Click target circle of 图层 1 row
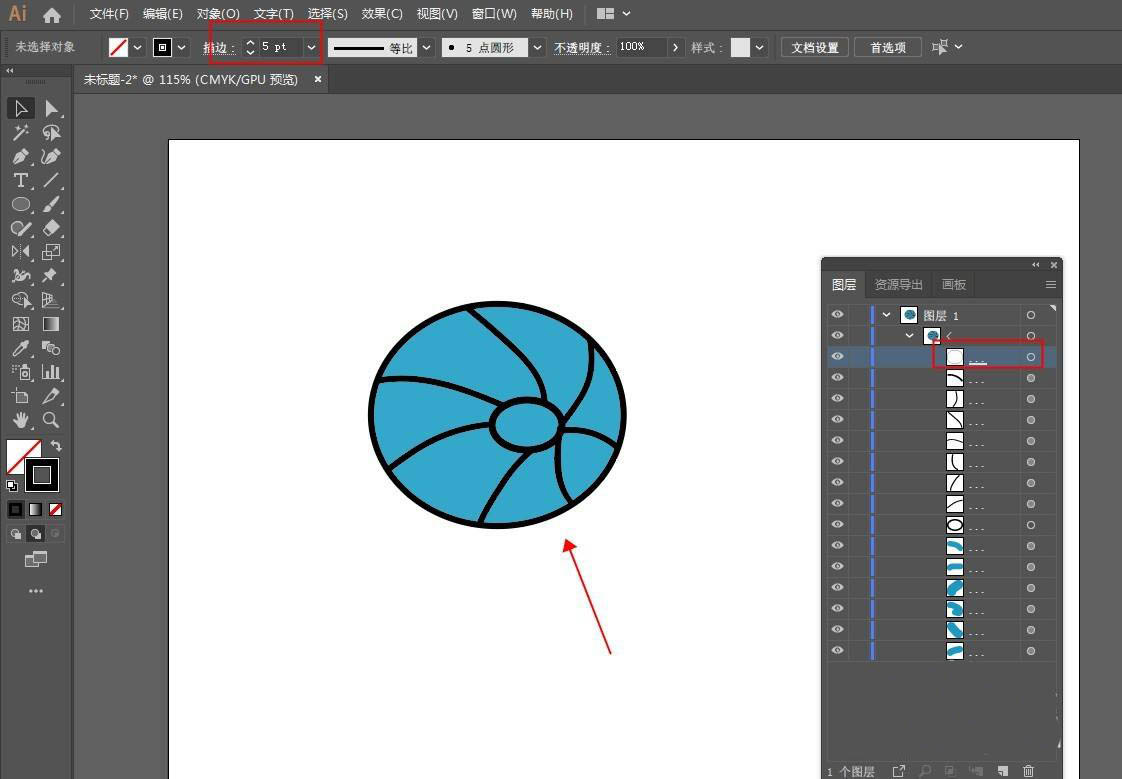1122x779 pixels. 1030,315
